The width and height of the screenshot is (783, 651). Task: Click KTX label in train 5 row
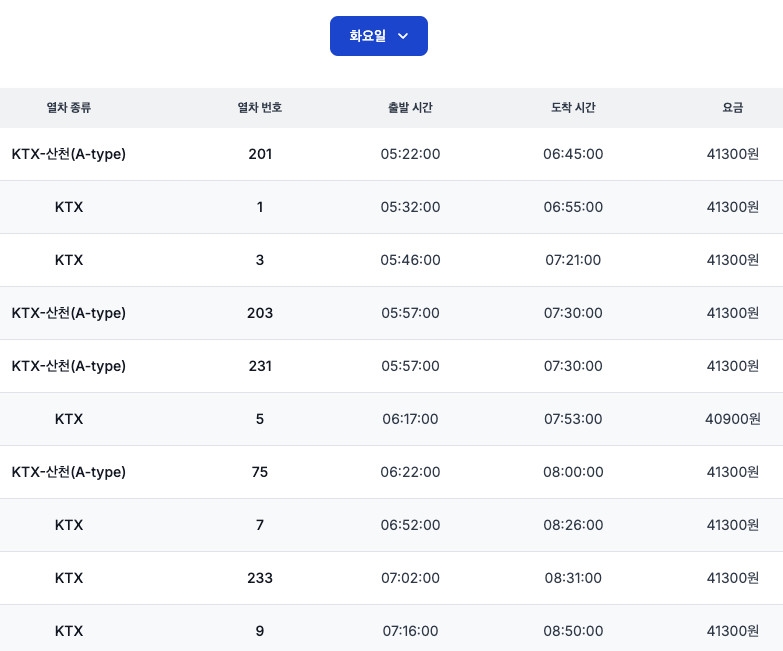(x=69, y=419)
